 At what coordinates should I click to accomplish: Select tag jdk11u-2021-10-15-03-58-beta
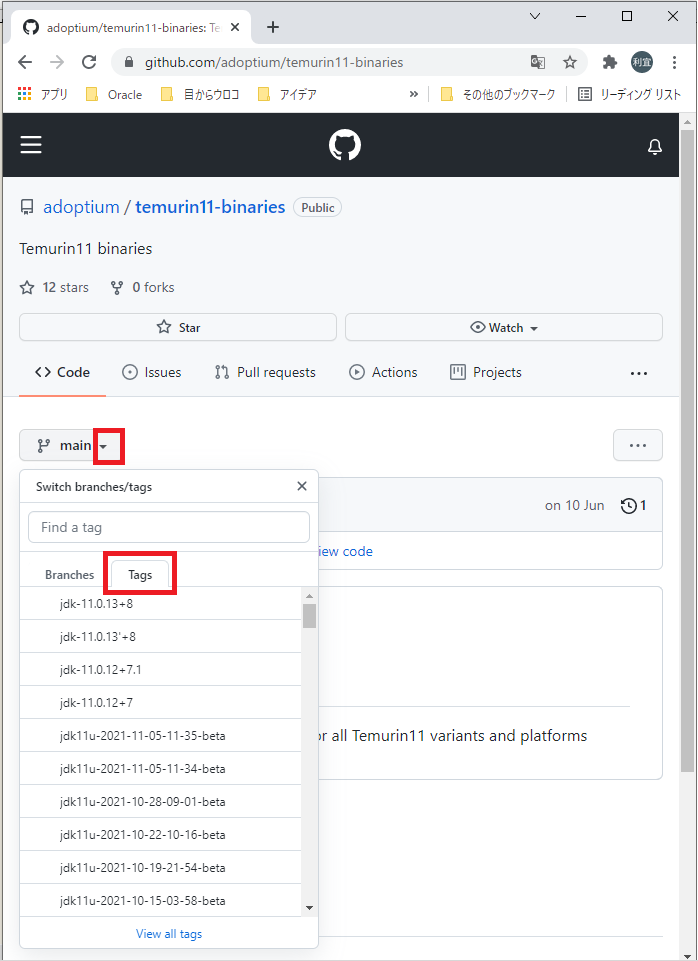coord(161,902)
